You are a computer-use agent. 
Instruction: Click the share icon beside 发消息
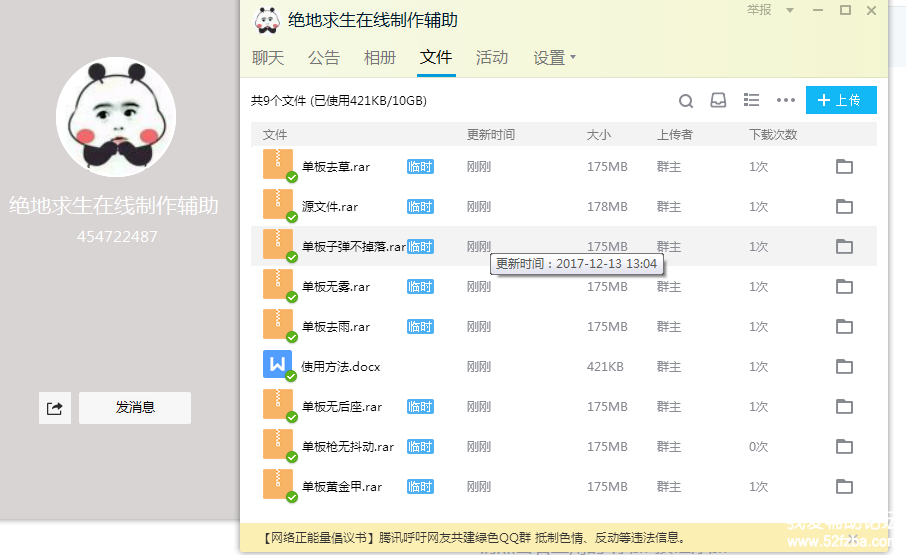pyautogui.click(x=55, y=408)
